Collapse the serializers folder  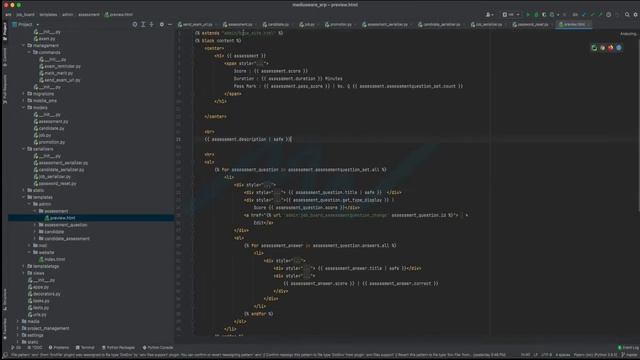click(24, 149)
